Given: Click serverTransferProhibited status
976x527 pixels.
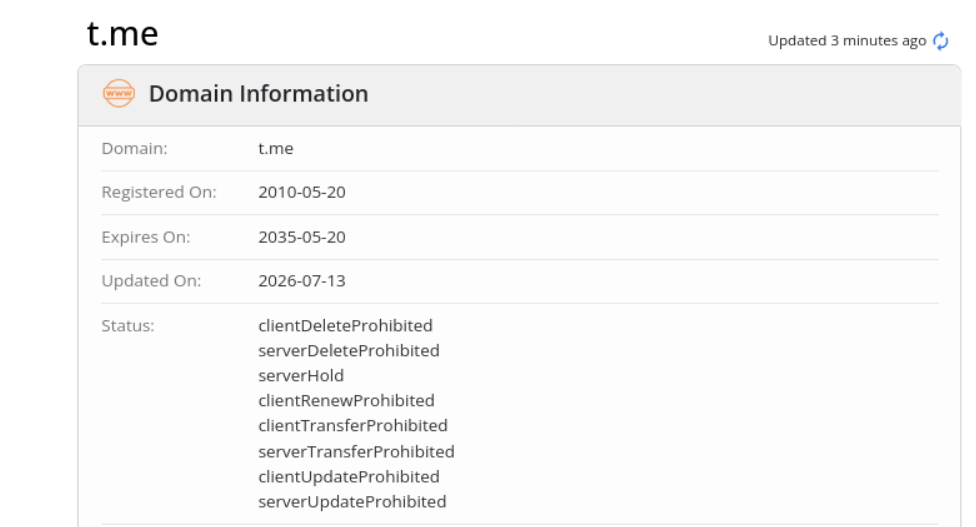Looking at the screenshot, I should point(356,452).
